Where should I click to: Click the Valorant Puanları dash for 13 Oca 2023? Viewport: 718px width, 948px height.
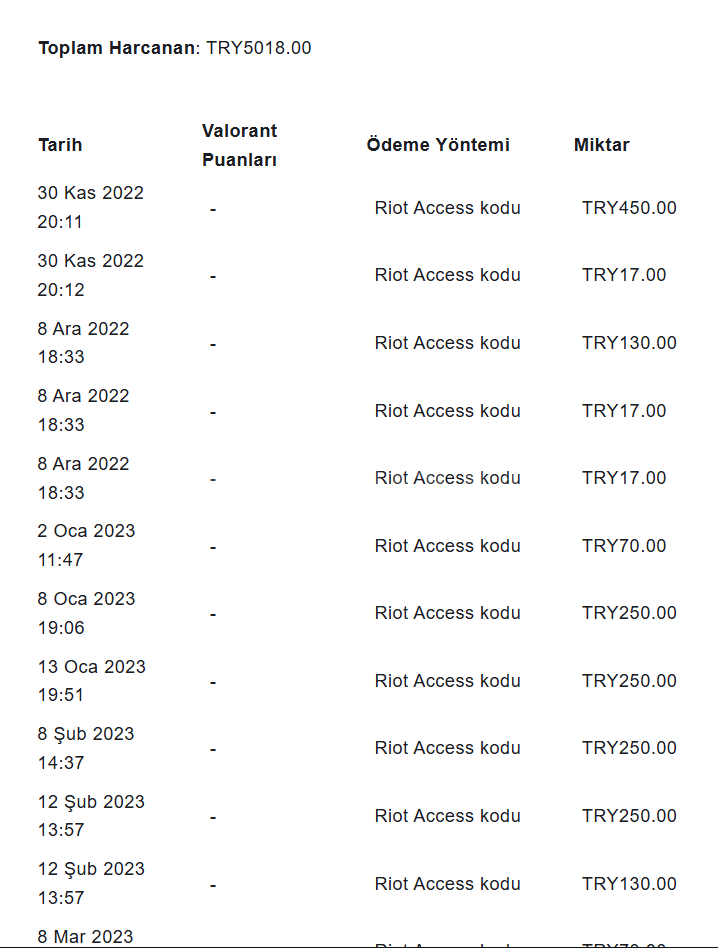[x=213, y=683]
